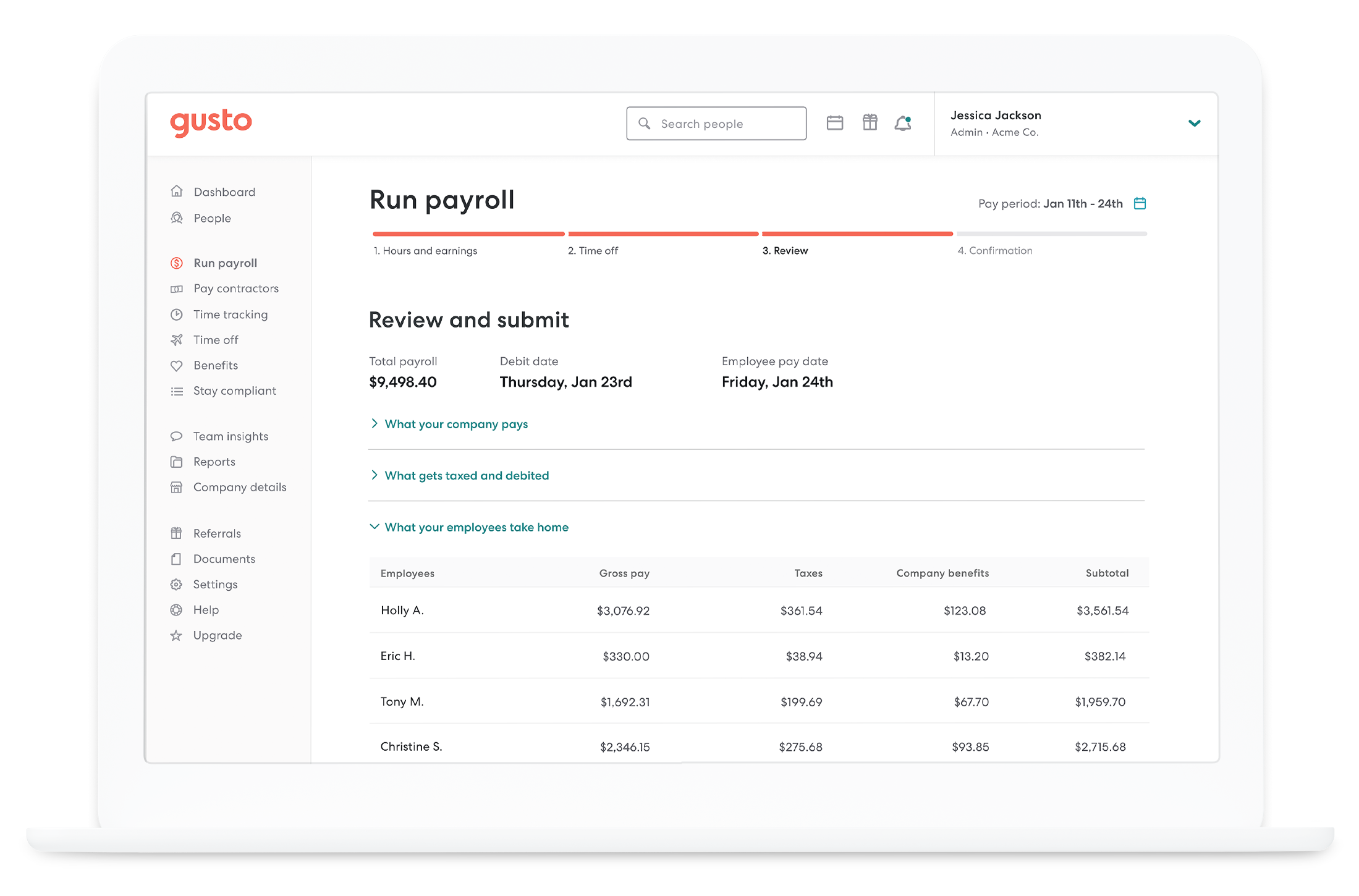
Task: Expand What gets taxed and debited
Action: 466,475
